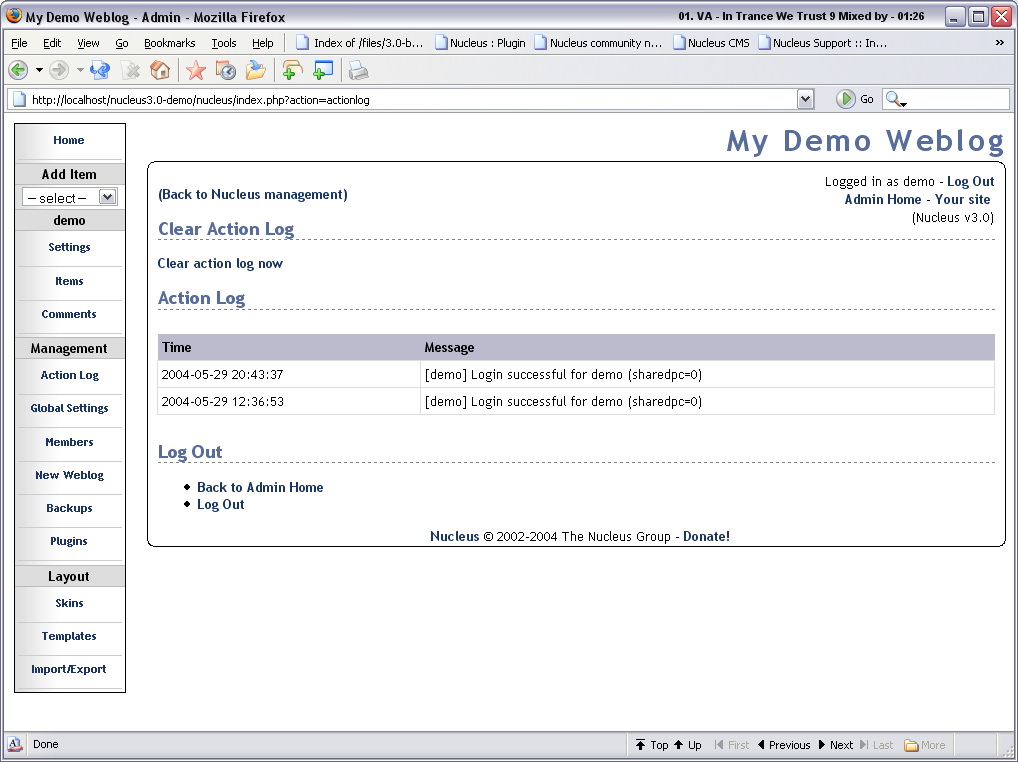Click the 'Log Out' bullet link
The height and width of the screenshot is (762, 1018).
(221, 504)
